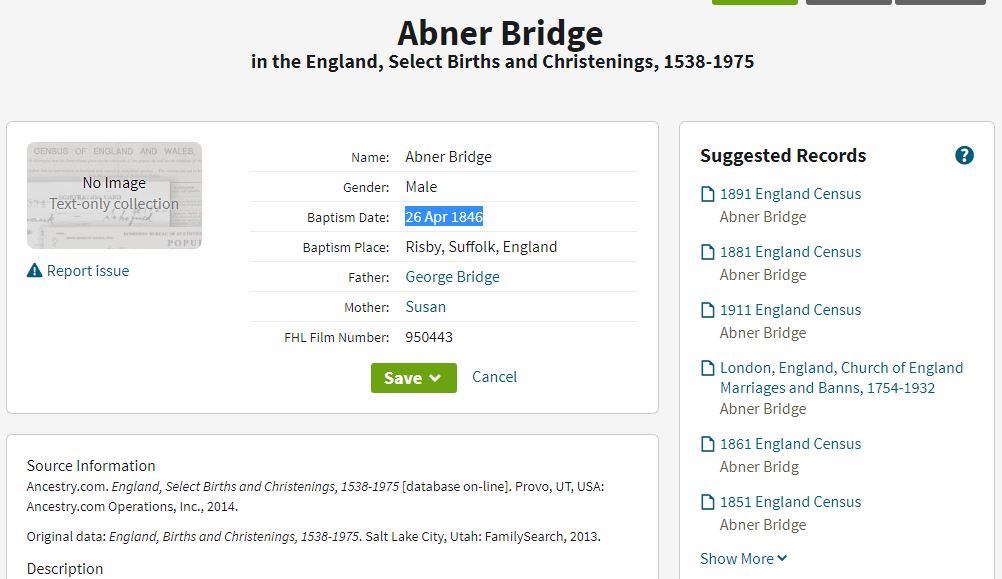Screen dimensions: 1002x579
Task: Cancel saving this record
Action: click(x=494, y=376)
